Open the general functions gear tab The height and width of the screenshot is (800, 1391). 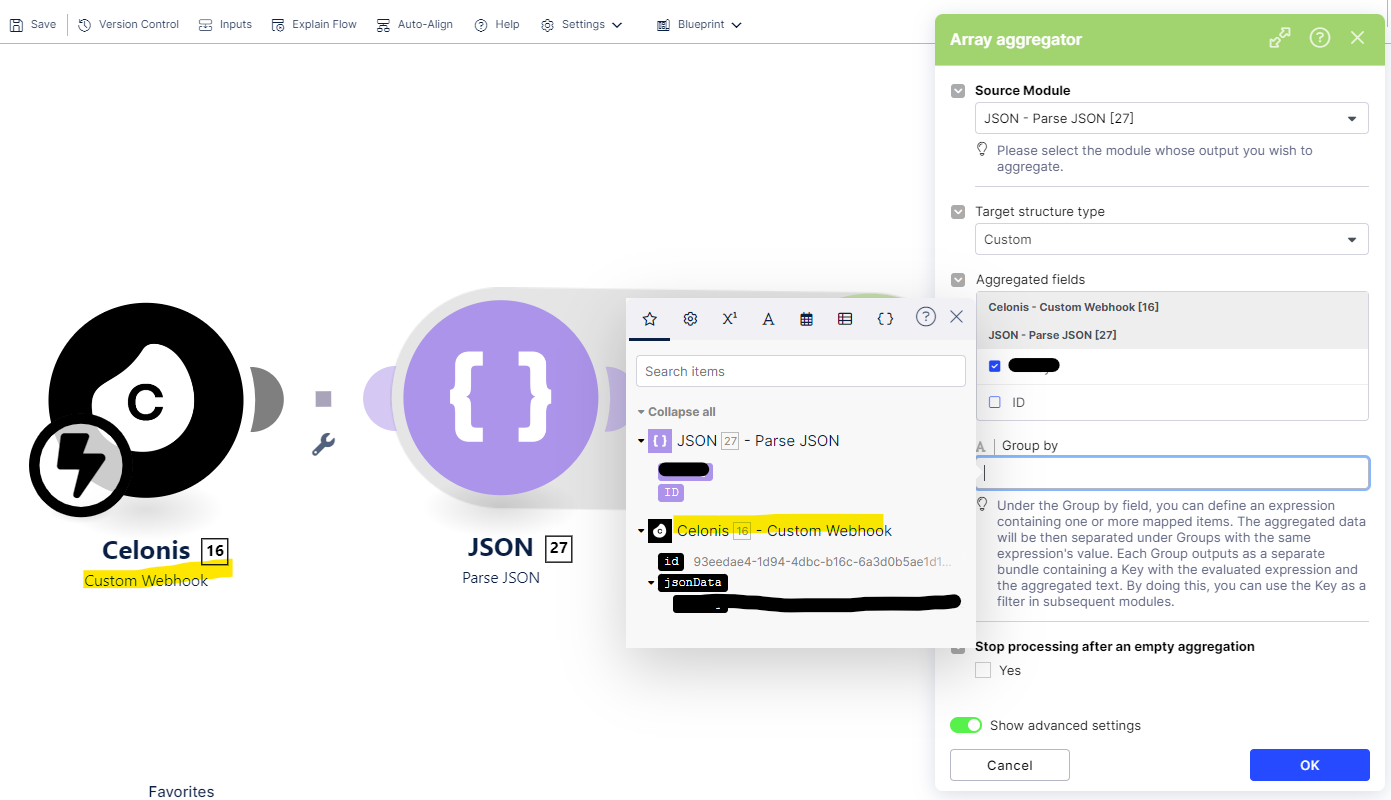[x=690, y=319]
